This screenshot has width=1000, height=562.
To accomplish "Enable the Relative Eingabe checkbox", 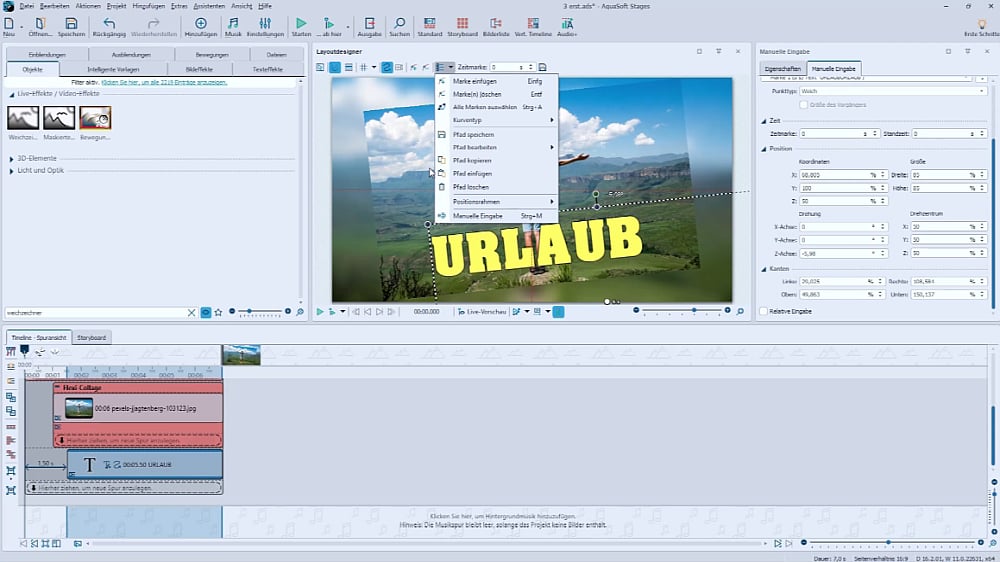I will (765, 311).
